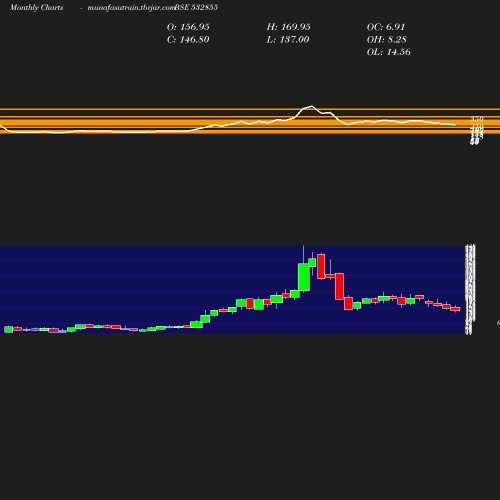Click the open value "O: 156.95"
The image size is (500, 500).
pos(188,27)
